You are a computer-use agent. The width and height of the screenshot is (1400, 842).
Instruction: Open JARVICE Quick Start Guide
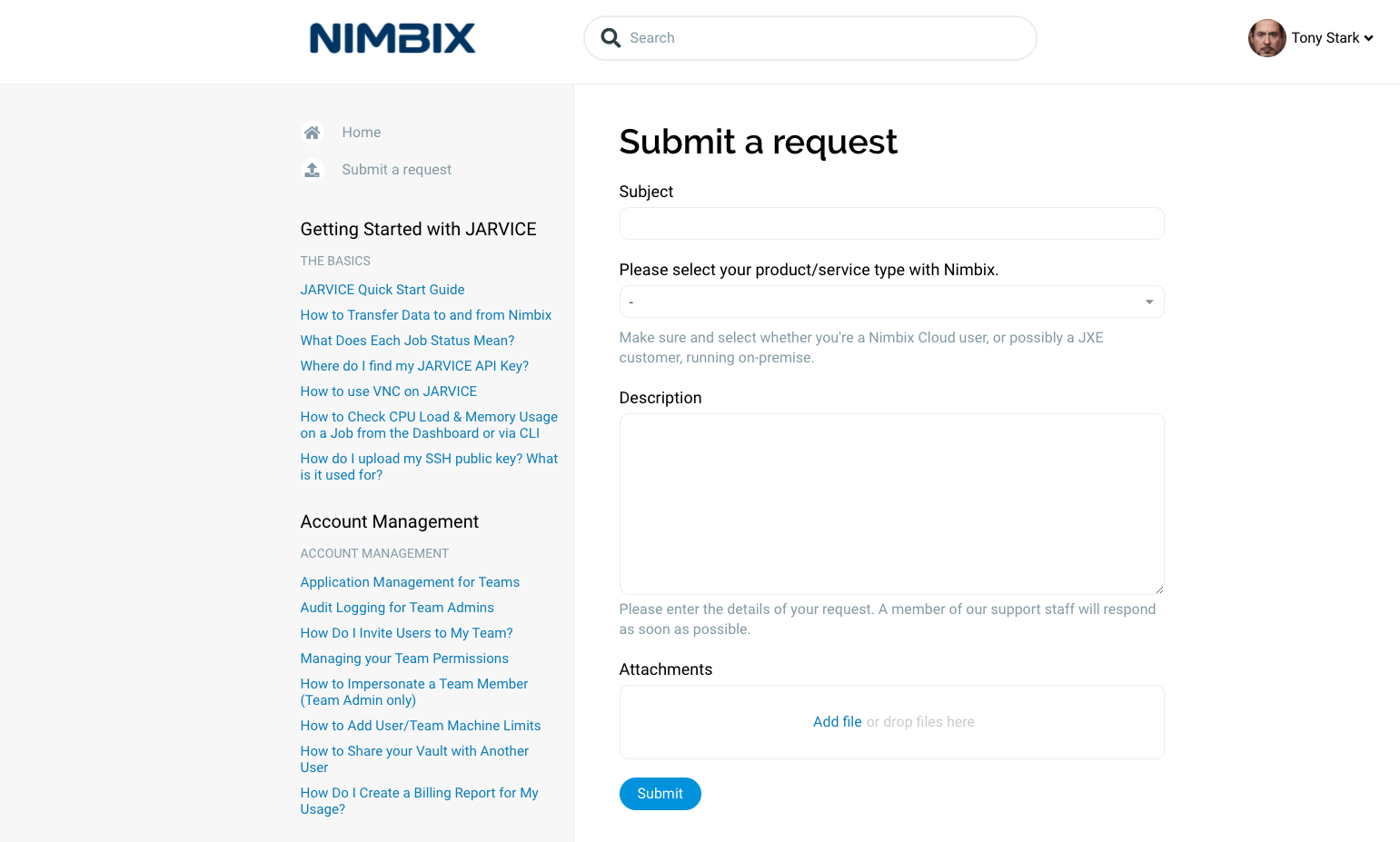click(382, 290)
